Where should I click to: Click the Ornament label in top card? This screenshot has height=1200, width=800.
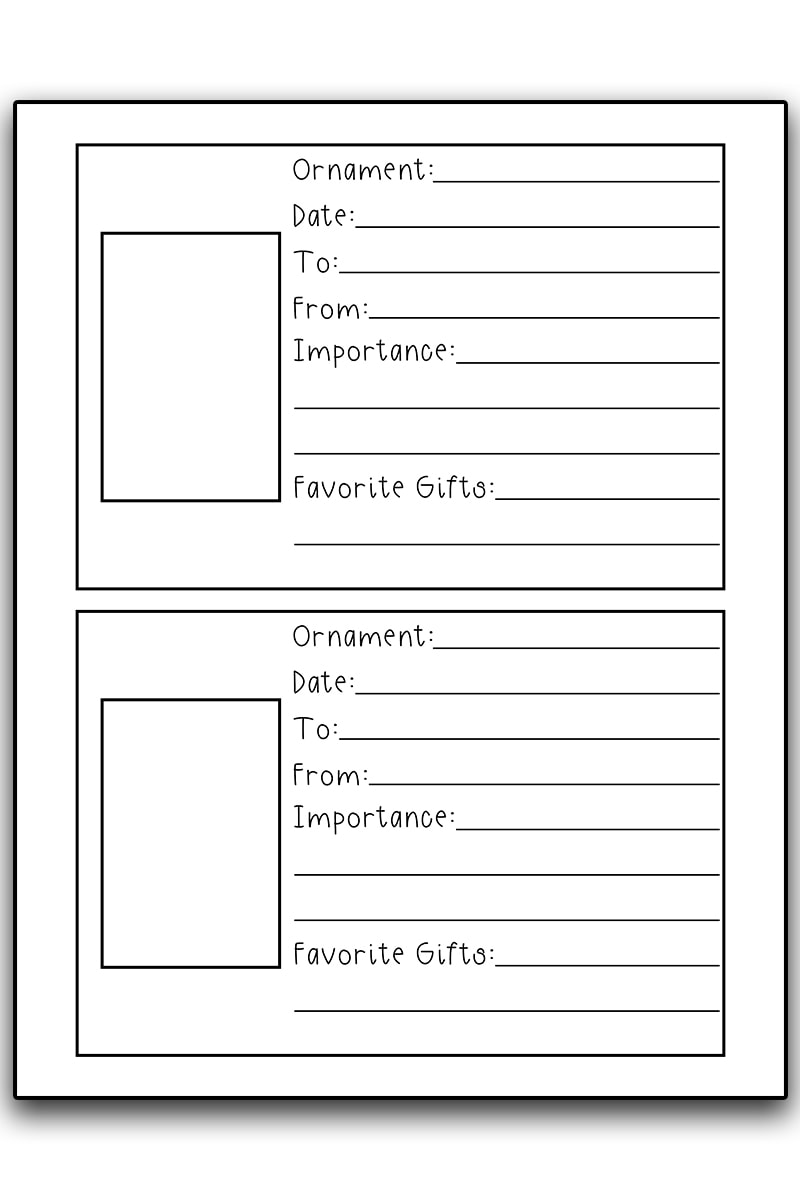(363, 170)
